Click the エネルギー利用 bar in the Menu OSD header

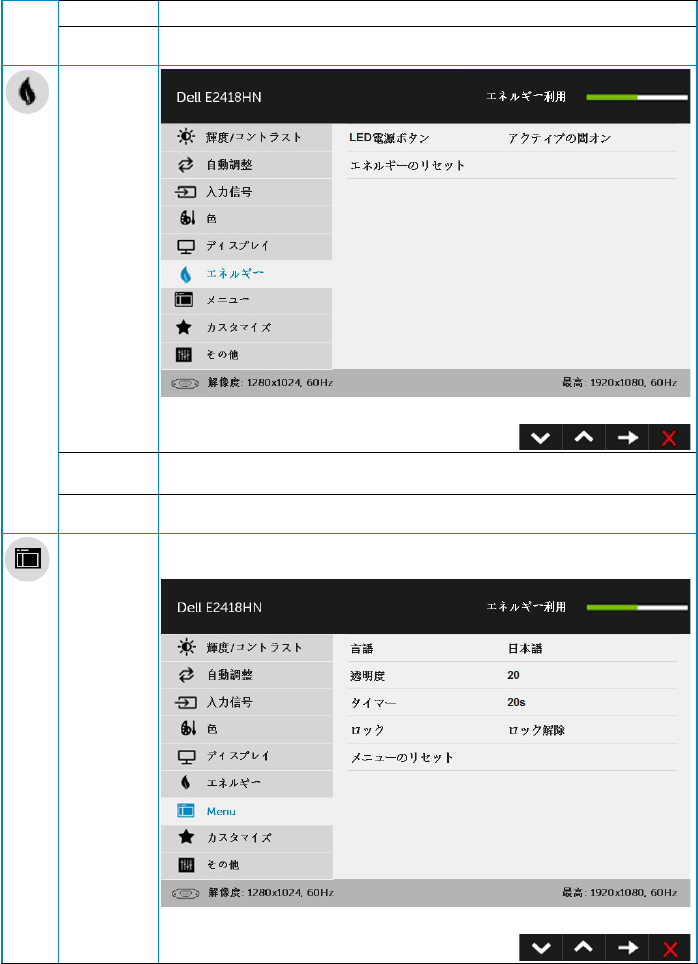point(637,607)
